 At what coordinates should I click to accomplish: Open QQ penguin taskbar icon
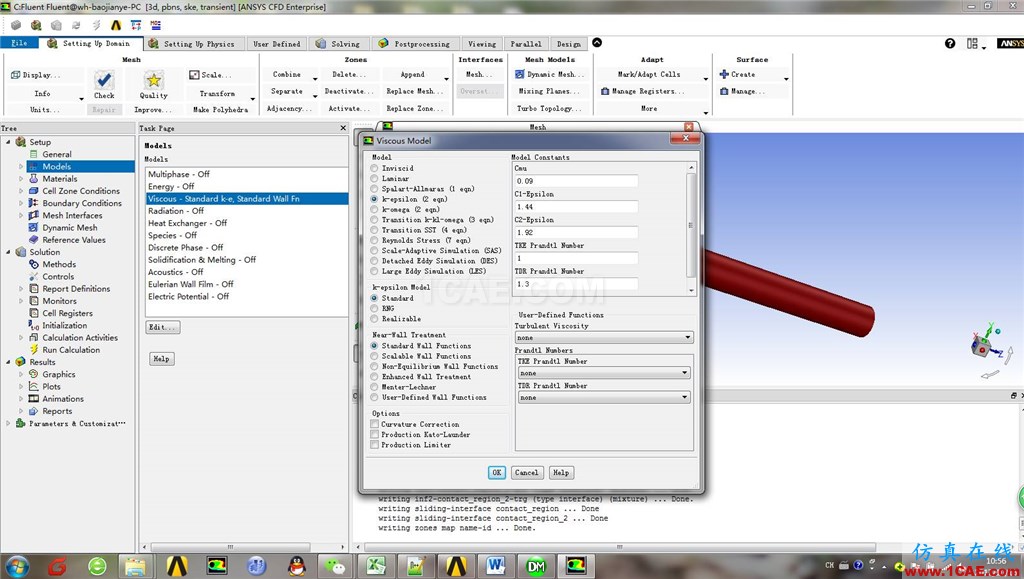coord(296,565)
